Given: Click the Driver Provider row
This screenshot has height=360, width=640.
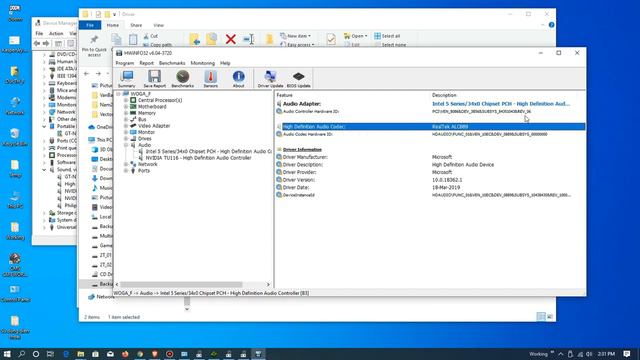Looking at the screenshot, I should pyautogui.click(x=431, y=172).
